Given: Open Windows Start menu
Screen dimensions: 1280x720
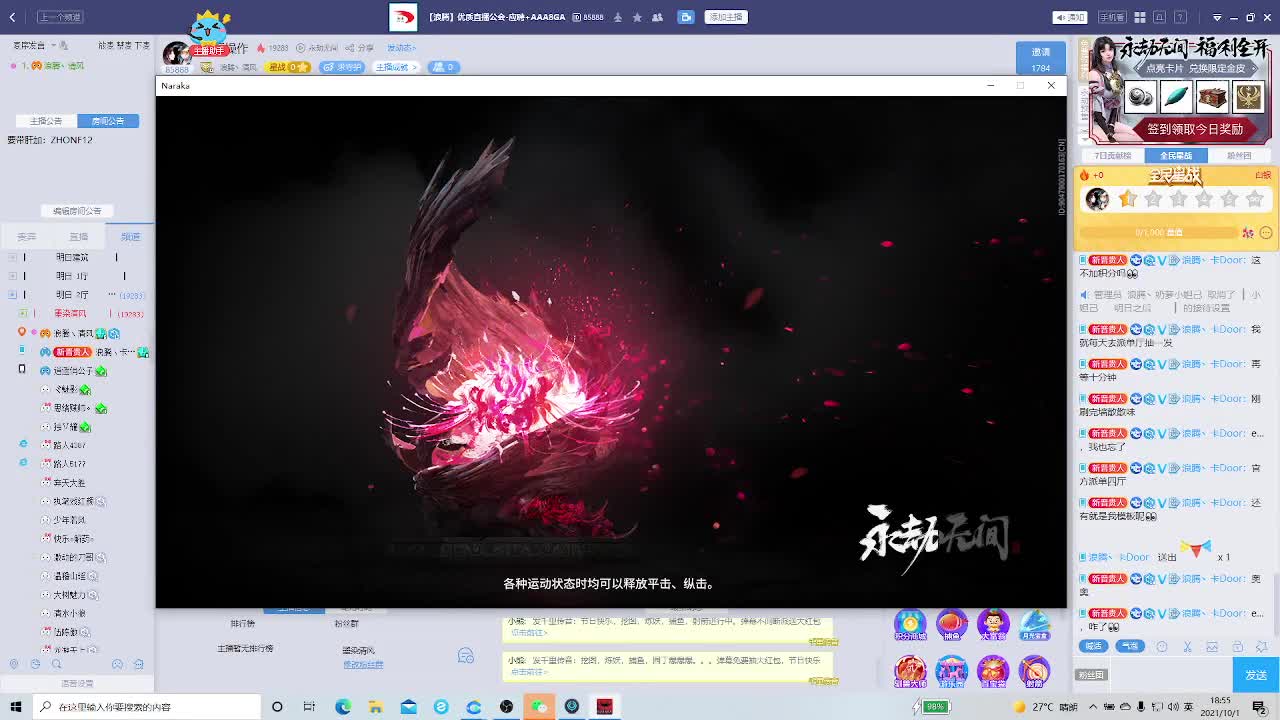Looking at the screenshot, I should pos(15,707).
